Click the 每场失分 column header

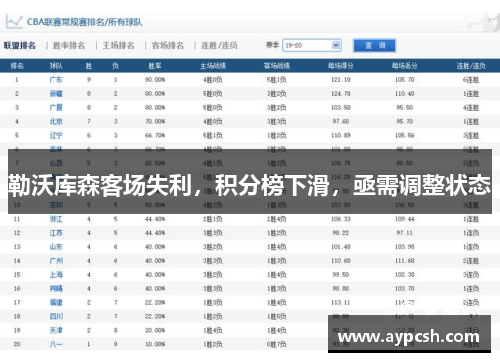click(405, 66)
